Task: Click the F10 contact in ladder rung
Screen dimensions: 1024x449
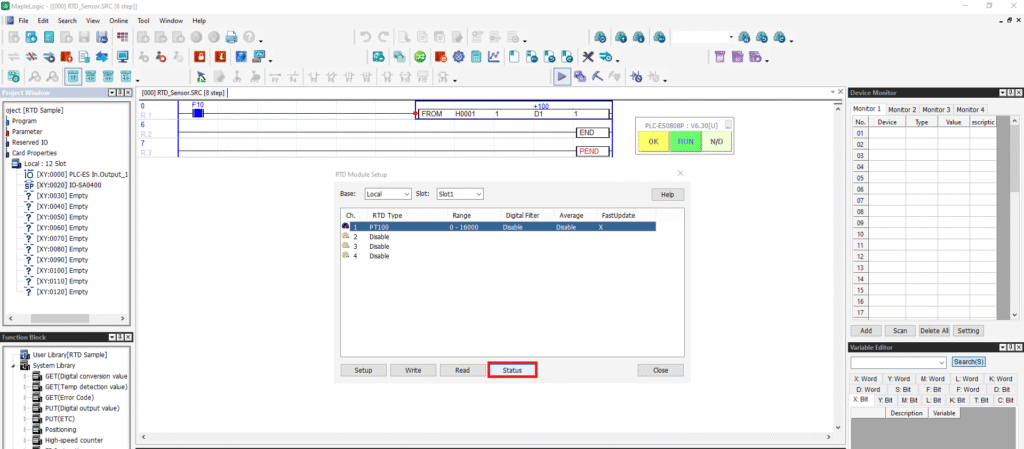Action: click(x=198, y=114)
